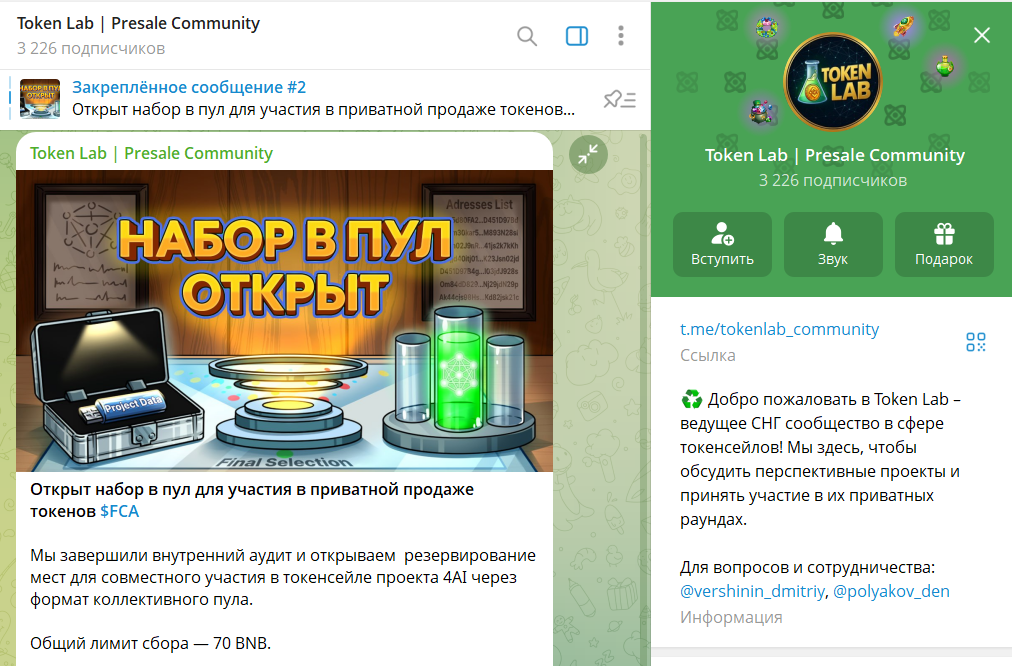Show the channel QR code icon
The width and height of the screenshot is (1012, 666).
tap(976, 342)
